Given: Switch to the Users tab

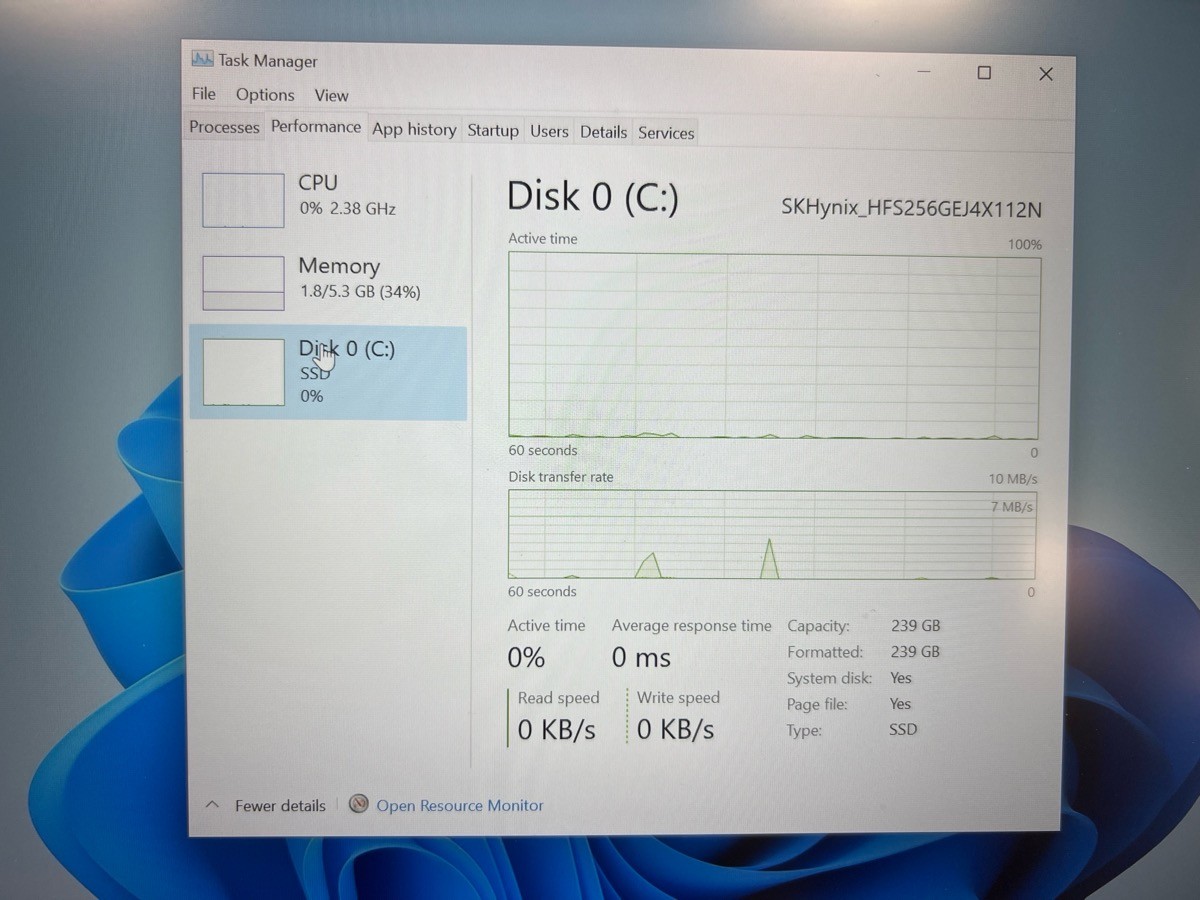Looking at the screenshot, I should (x=549, y=131).
